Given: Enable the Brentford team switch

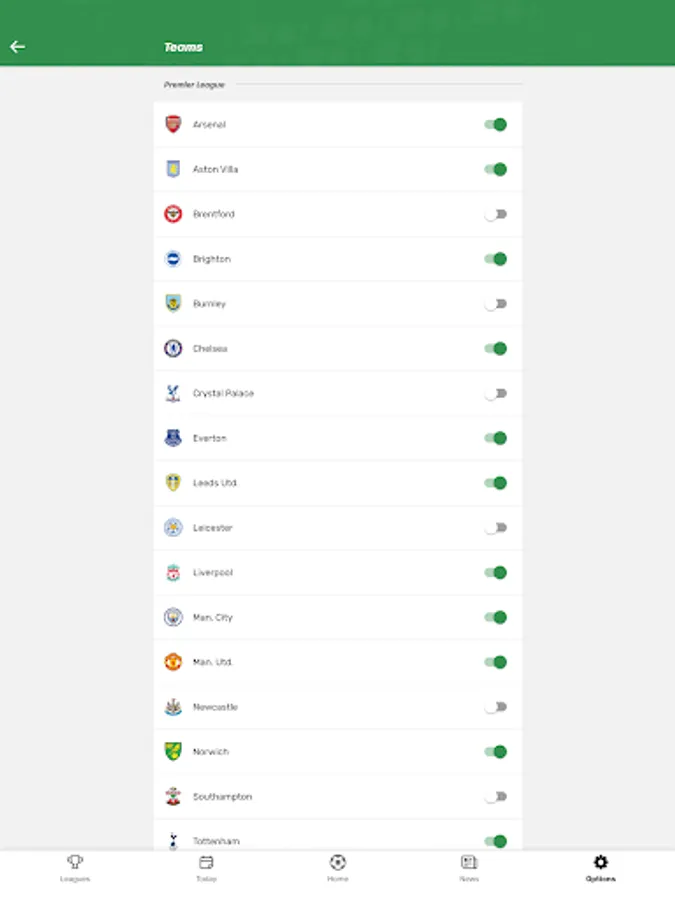Looking at the screenshot, I should 496,214.
